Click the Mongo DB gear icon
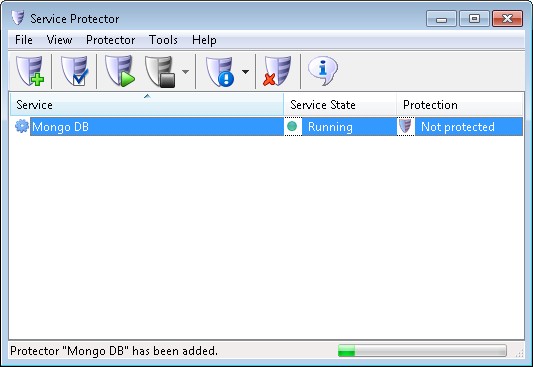Image resolution: width=533 pixels, height=367 pixels. tap(22, 126)
